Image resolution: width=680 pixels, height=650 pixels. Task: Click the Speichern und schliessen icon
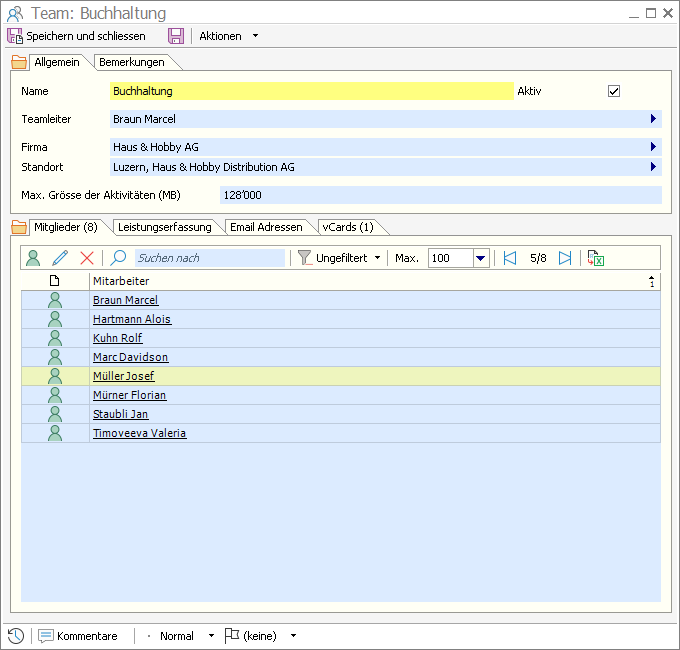[15, 36]
